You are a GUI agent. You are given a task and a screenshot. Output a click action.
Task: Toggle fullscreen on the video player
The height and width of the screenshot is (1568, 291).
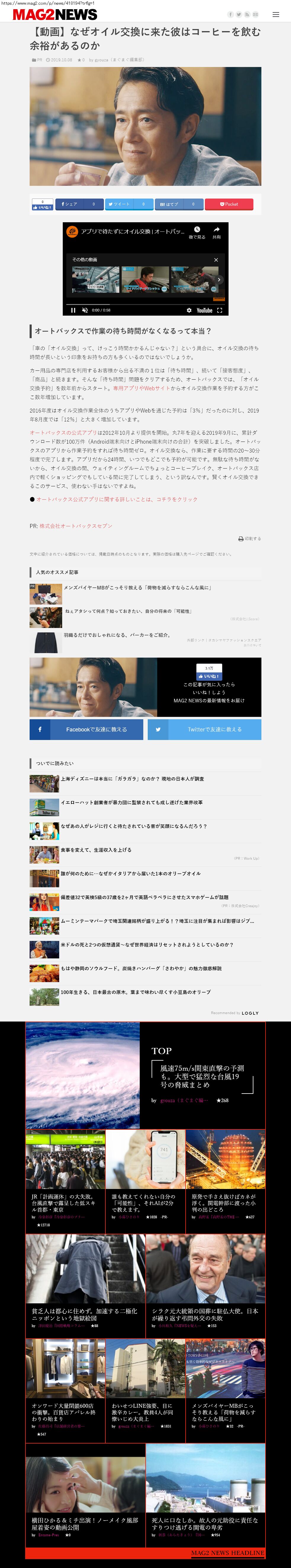[219, 311]
